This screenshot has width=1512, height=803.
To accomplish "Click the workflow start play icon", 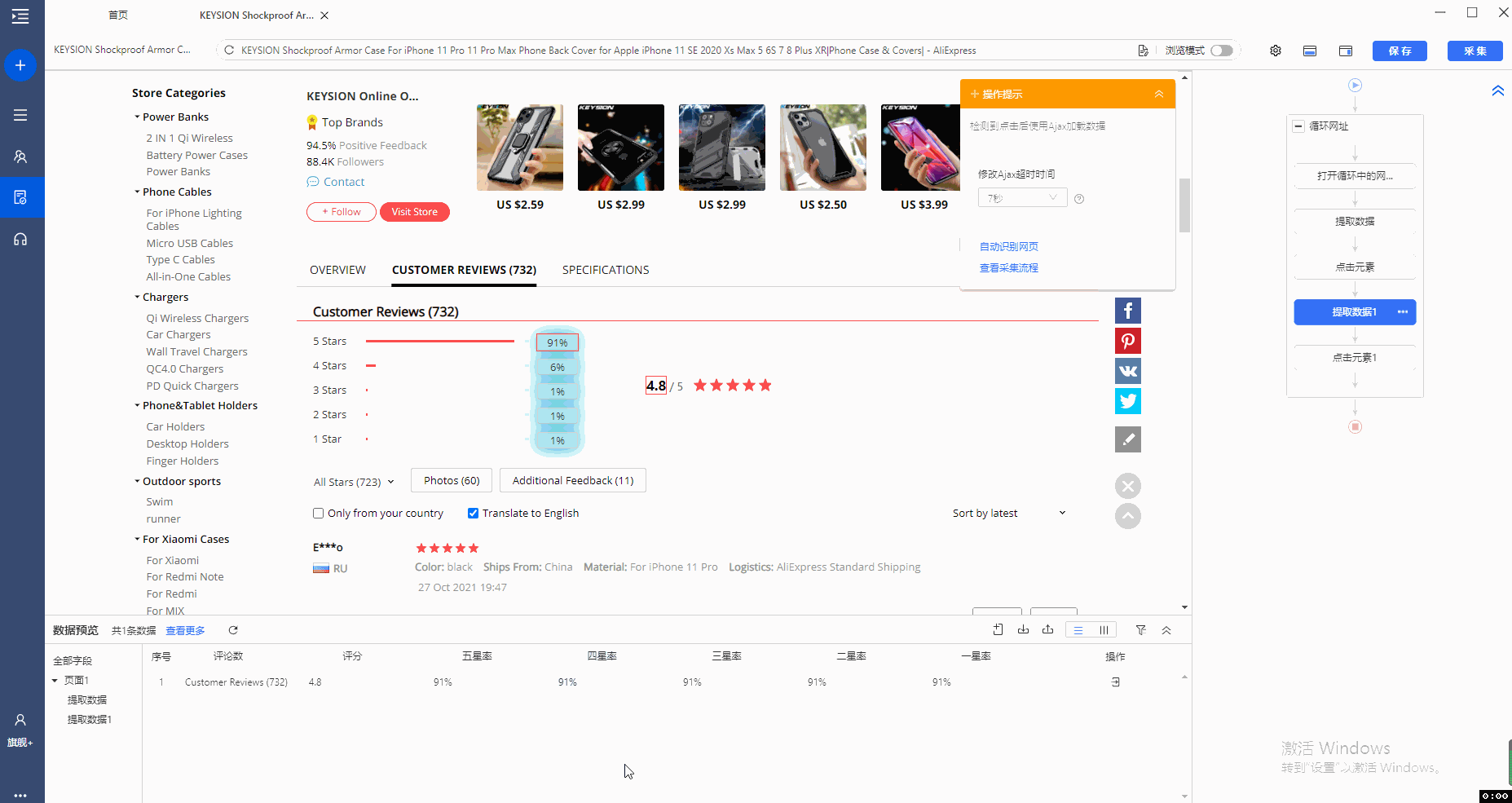I will [x=1355, y=85].
